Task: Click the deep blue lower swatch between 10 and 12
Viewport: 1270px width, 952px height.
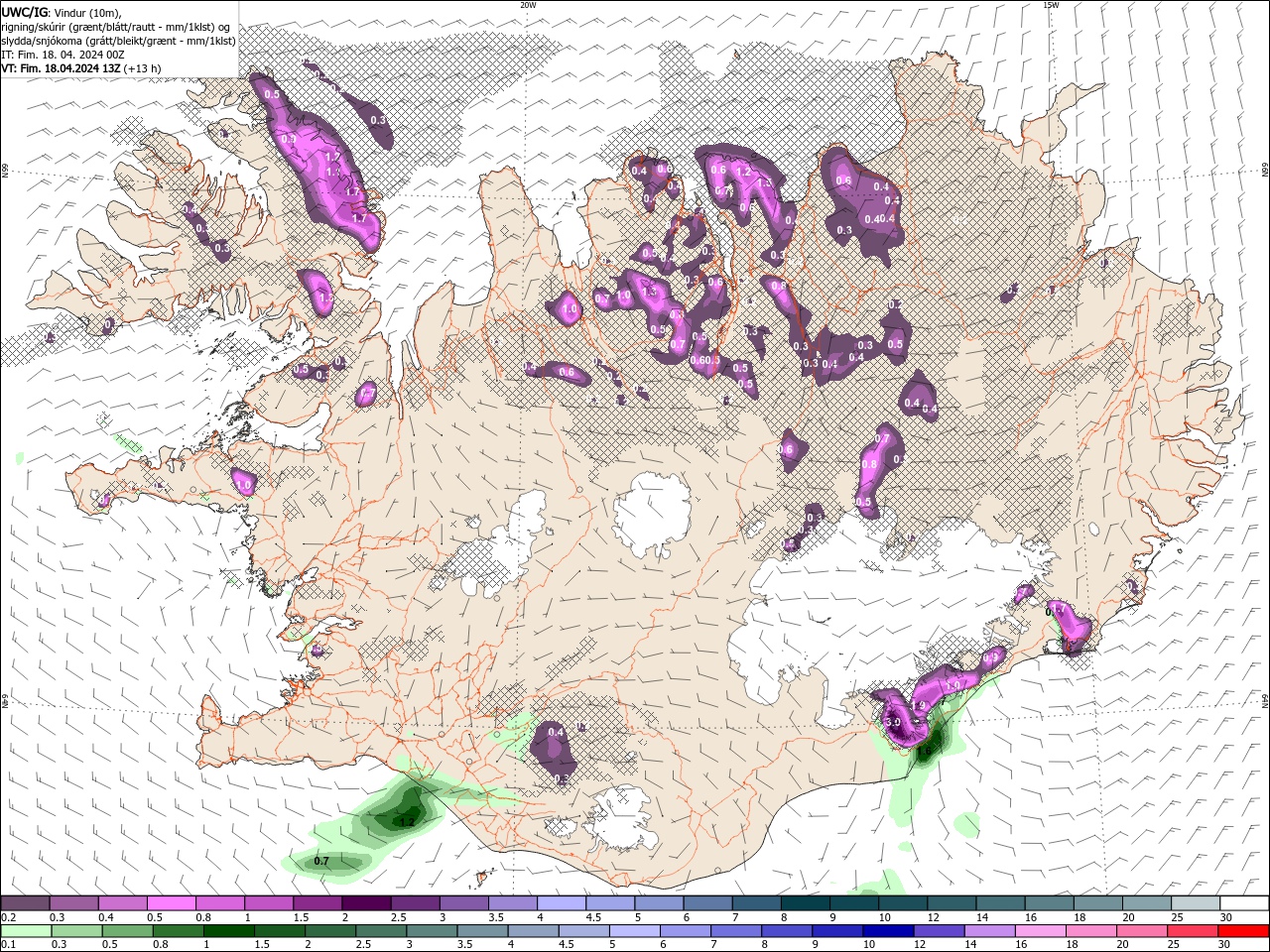Action: (x=888, y=931)
